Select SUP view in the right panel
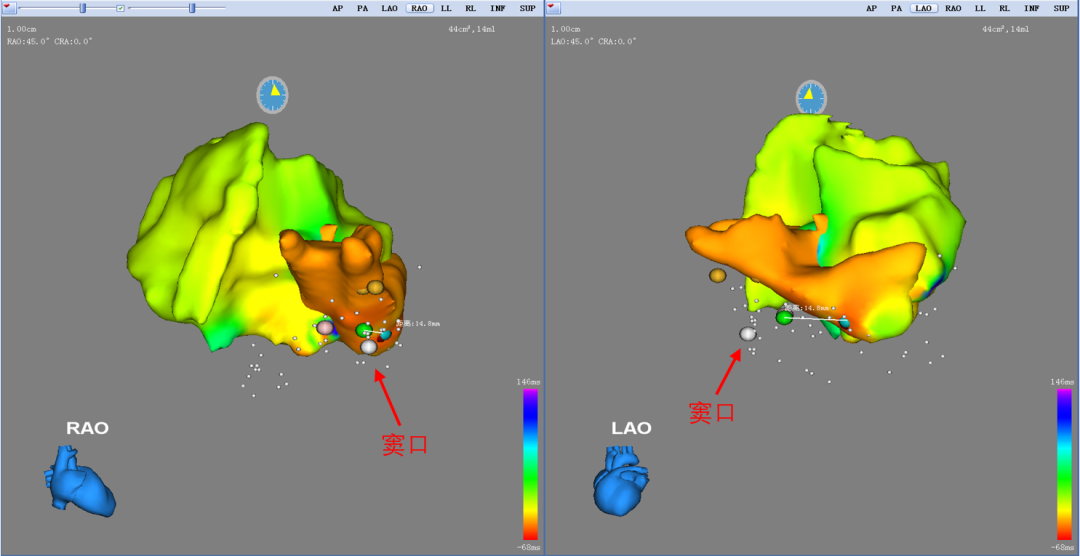The width and height of the screenshot is (1080, 556). [1060, 8]
